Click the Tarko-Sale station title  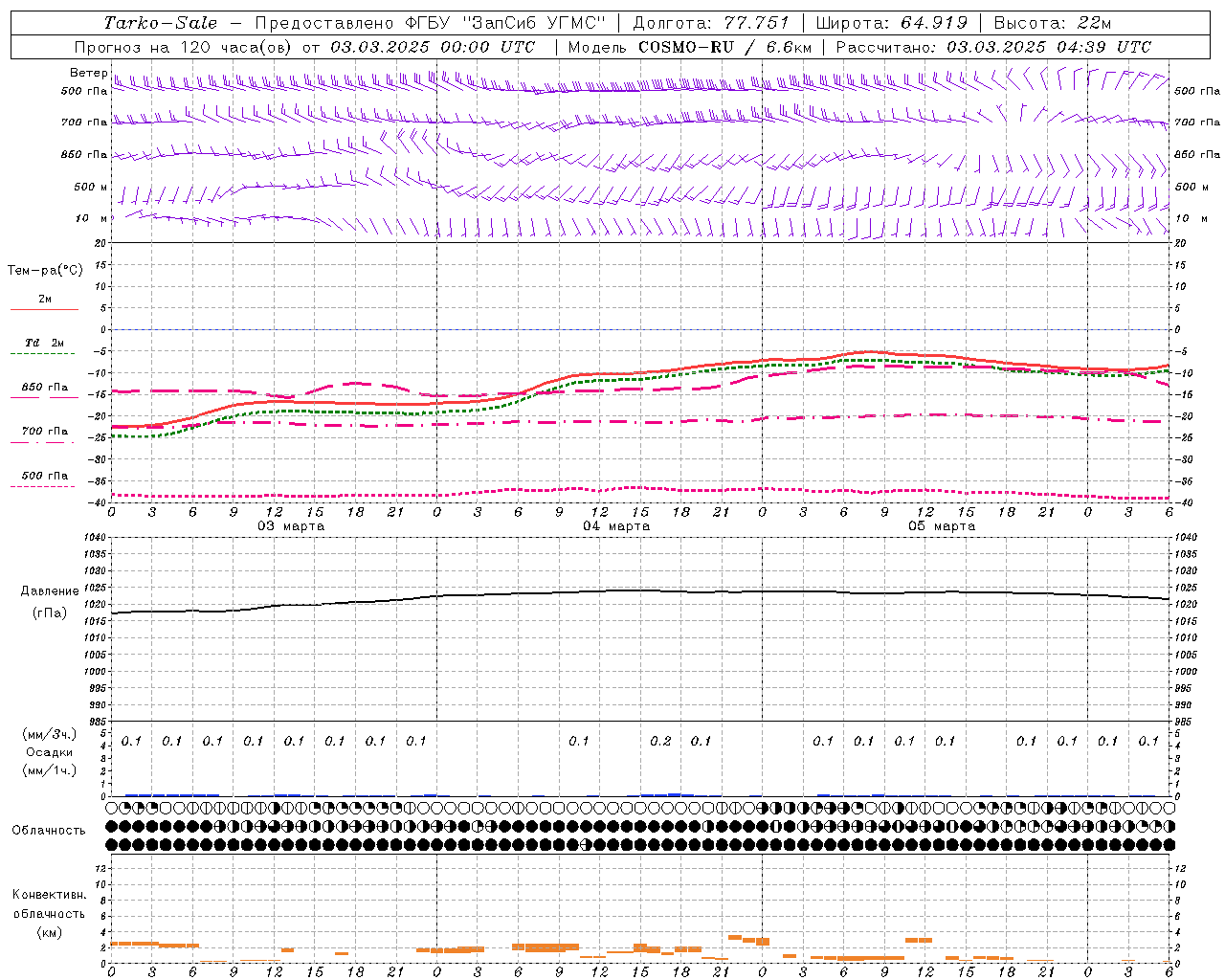click(160, 23)
